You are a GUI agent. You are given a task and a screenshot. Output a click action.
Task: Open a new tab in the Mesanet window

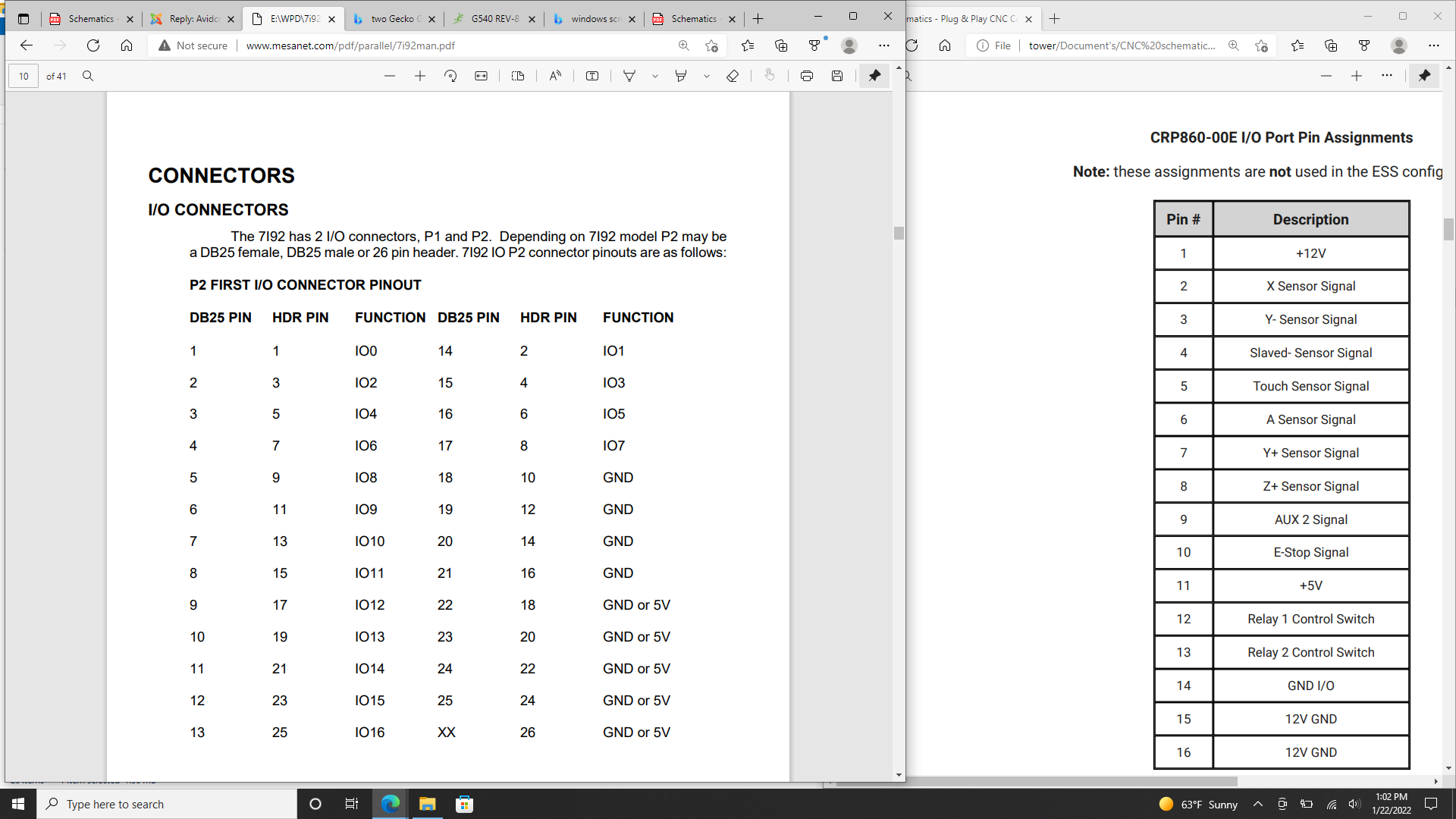(x=758, y=19)
